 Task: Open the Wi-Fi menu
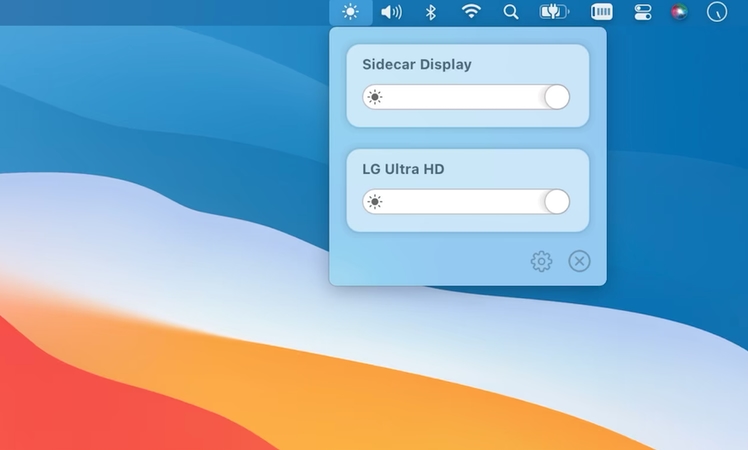click(471, 12)
